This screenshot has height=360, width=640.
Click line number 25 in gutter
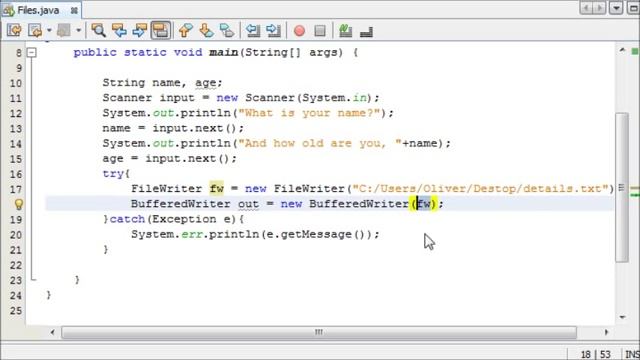[x=16, y=311]
